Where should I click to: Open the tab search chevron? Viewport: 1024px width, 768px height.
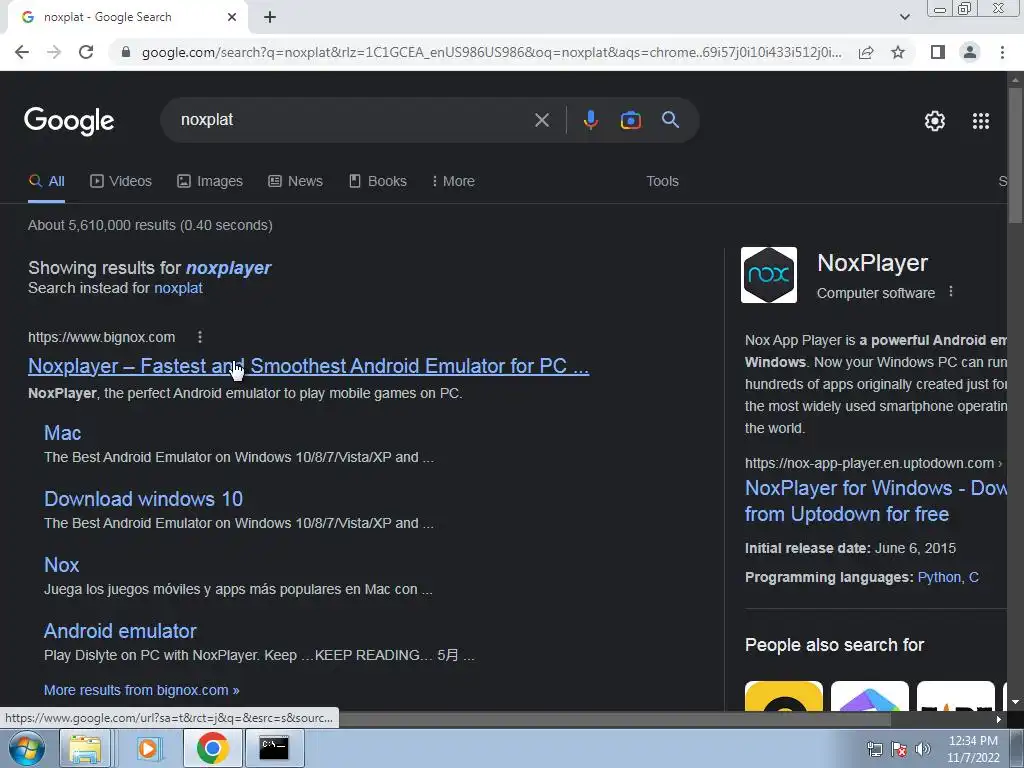(904, 17)
